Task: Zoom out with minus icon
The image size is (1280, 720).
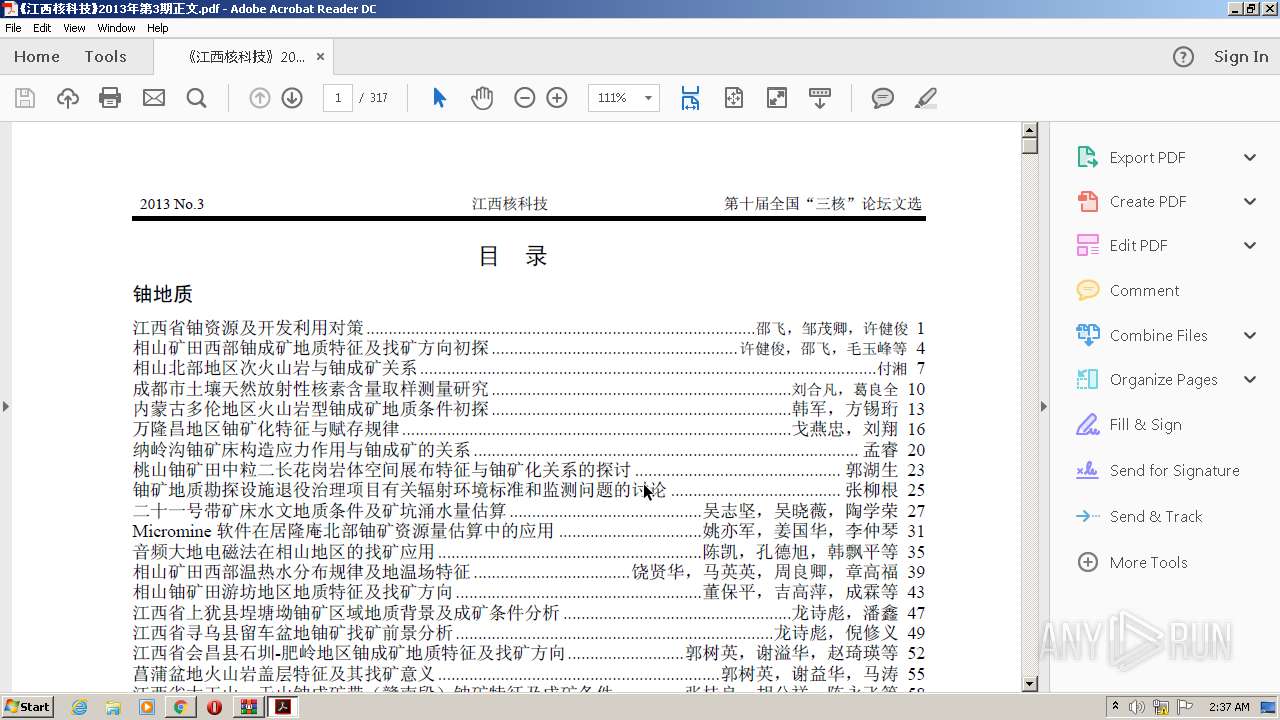Action: 525,98
